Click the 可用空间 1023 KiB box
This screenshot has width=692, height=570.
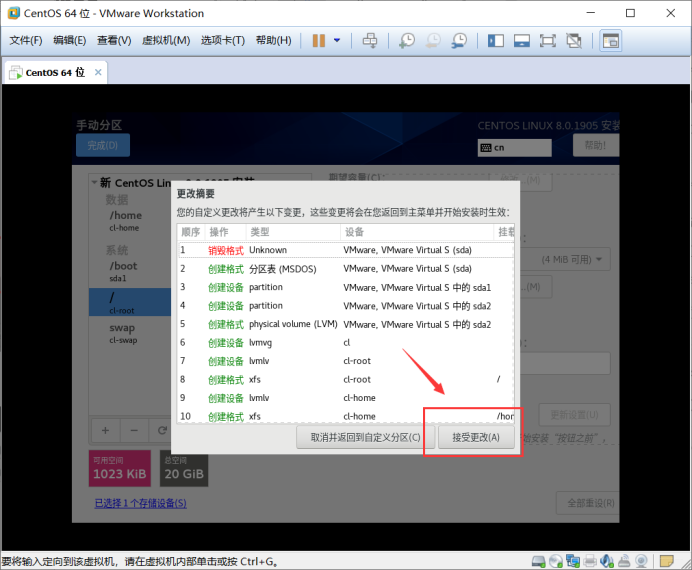(x=120, y=468)
